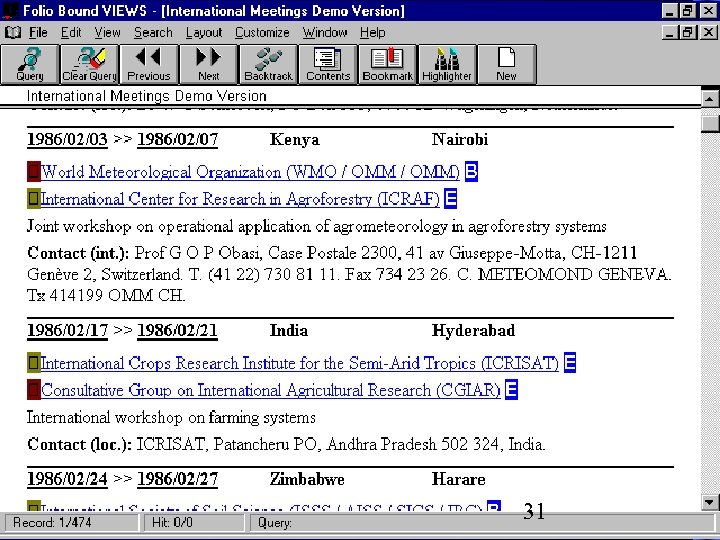Click the blue E icon after ICRAF link
The height and width of the screenshot is (540, 720).
450,198
